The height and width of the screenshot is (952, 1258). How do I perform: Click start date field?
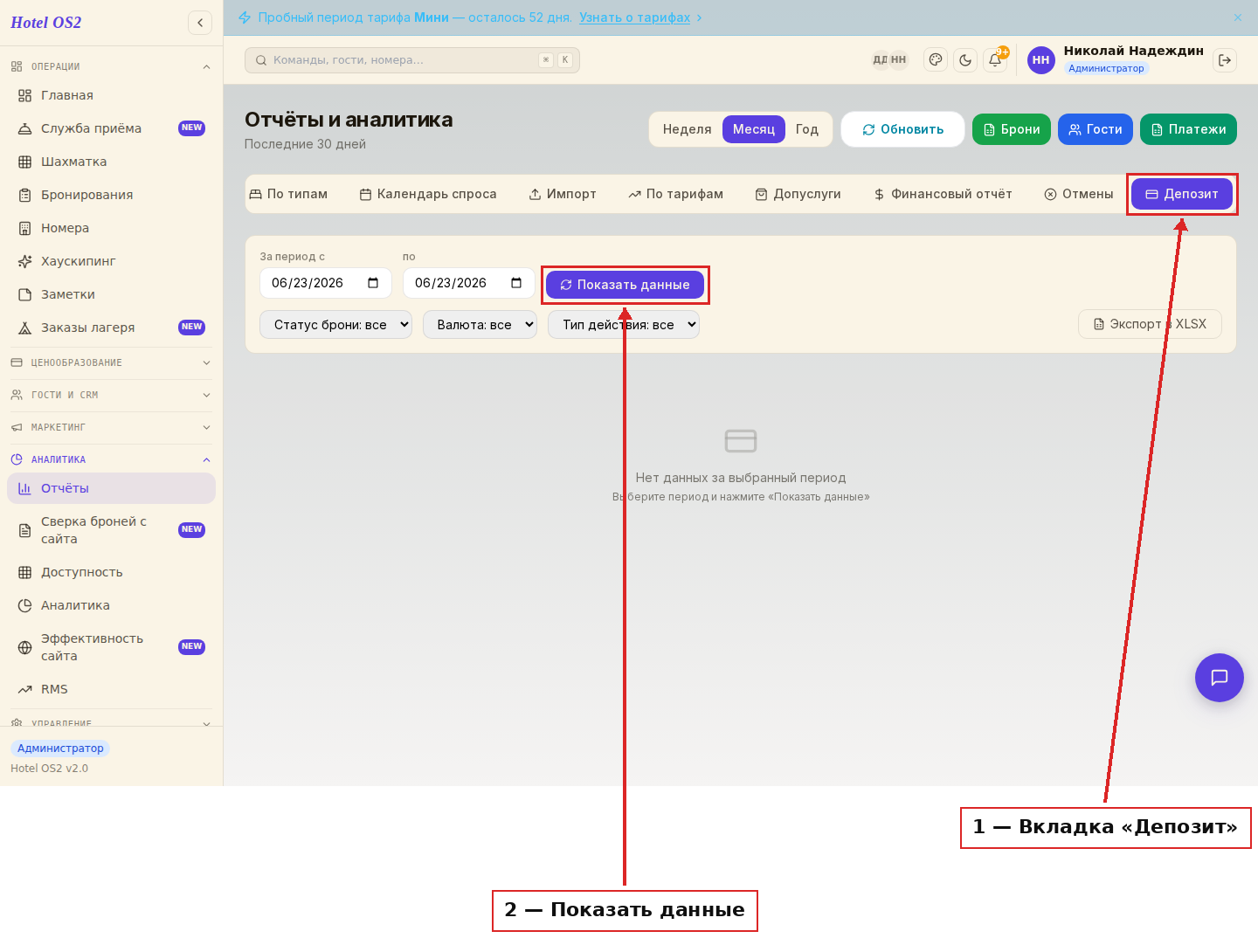326,283
